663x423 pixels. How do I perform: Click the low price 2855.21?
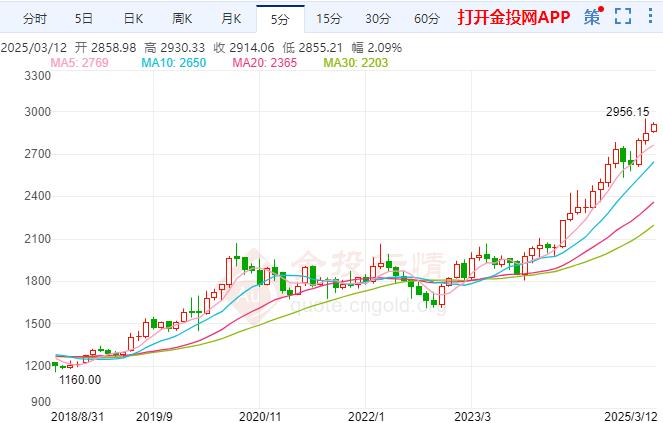pos(320,47)
